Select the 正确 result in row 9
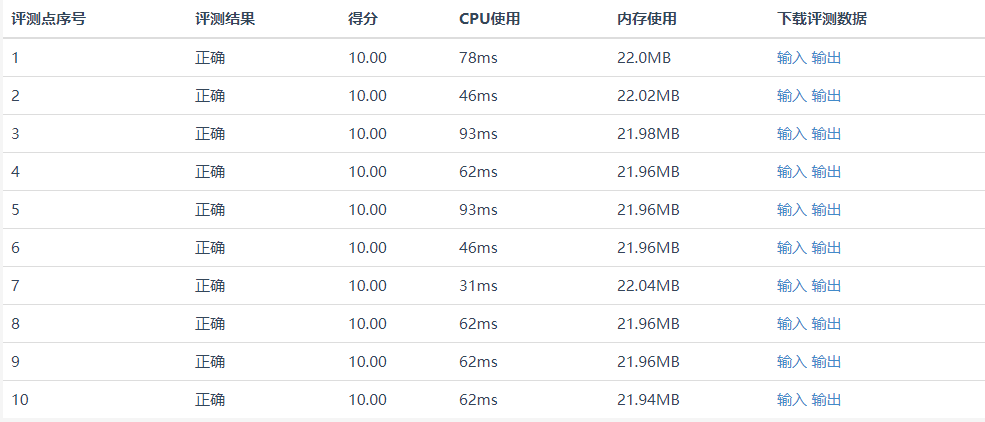The height and width of the screenshot is (422, 985). pyautogui.click(x=210, y=362)
